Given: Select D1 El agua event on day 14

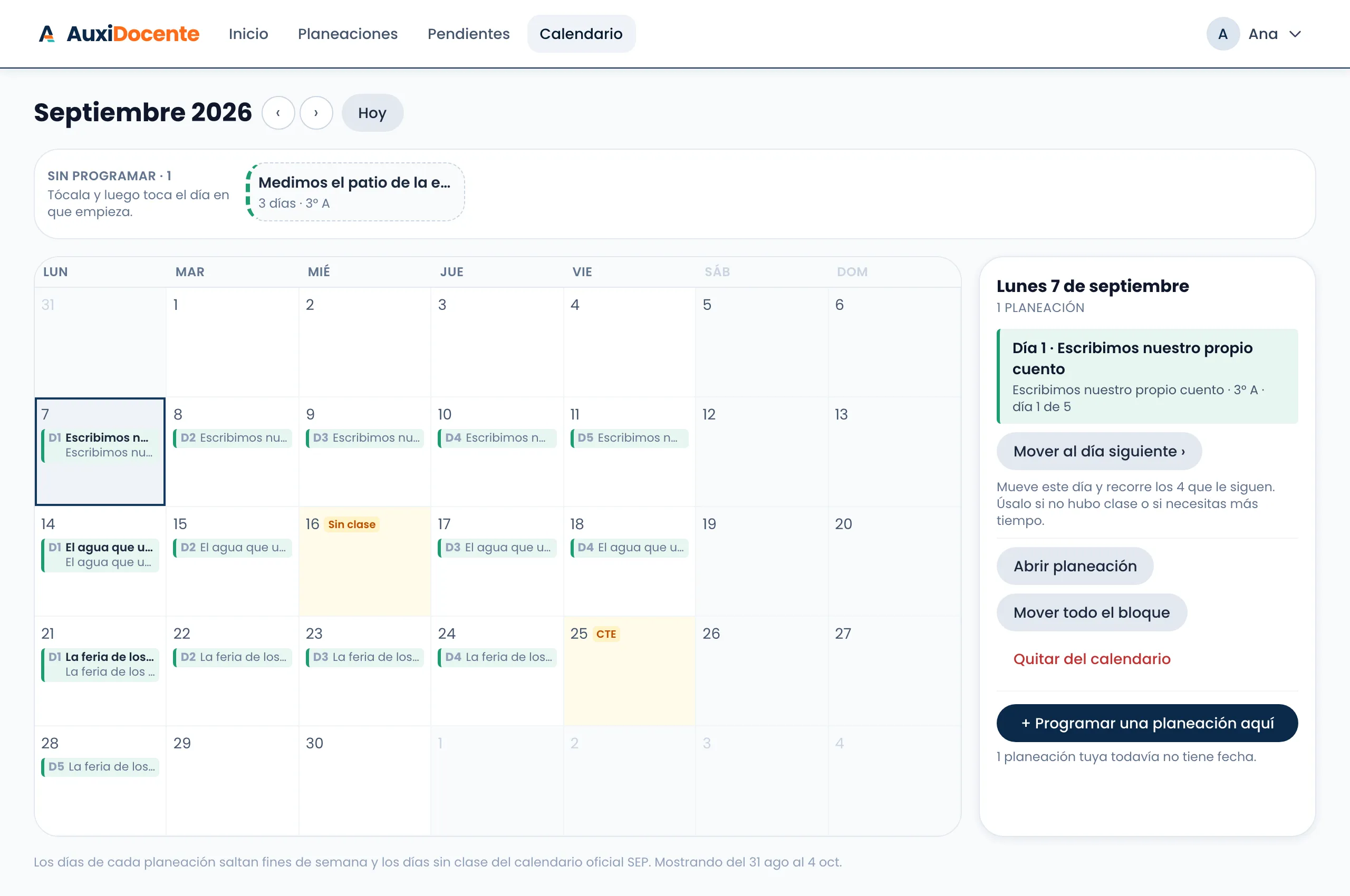Looking at the screenshot, I should [x=100, y=555].
